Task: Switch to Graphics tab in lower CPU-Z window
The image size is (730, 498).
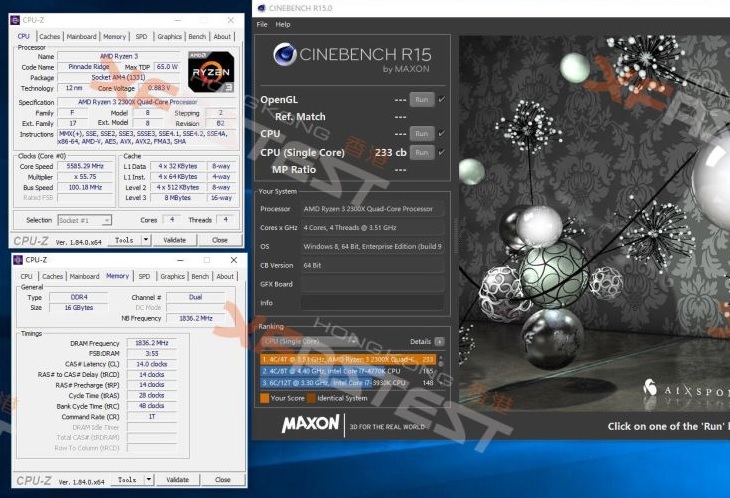Action: click(x=172, y=276)
